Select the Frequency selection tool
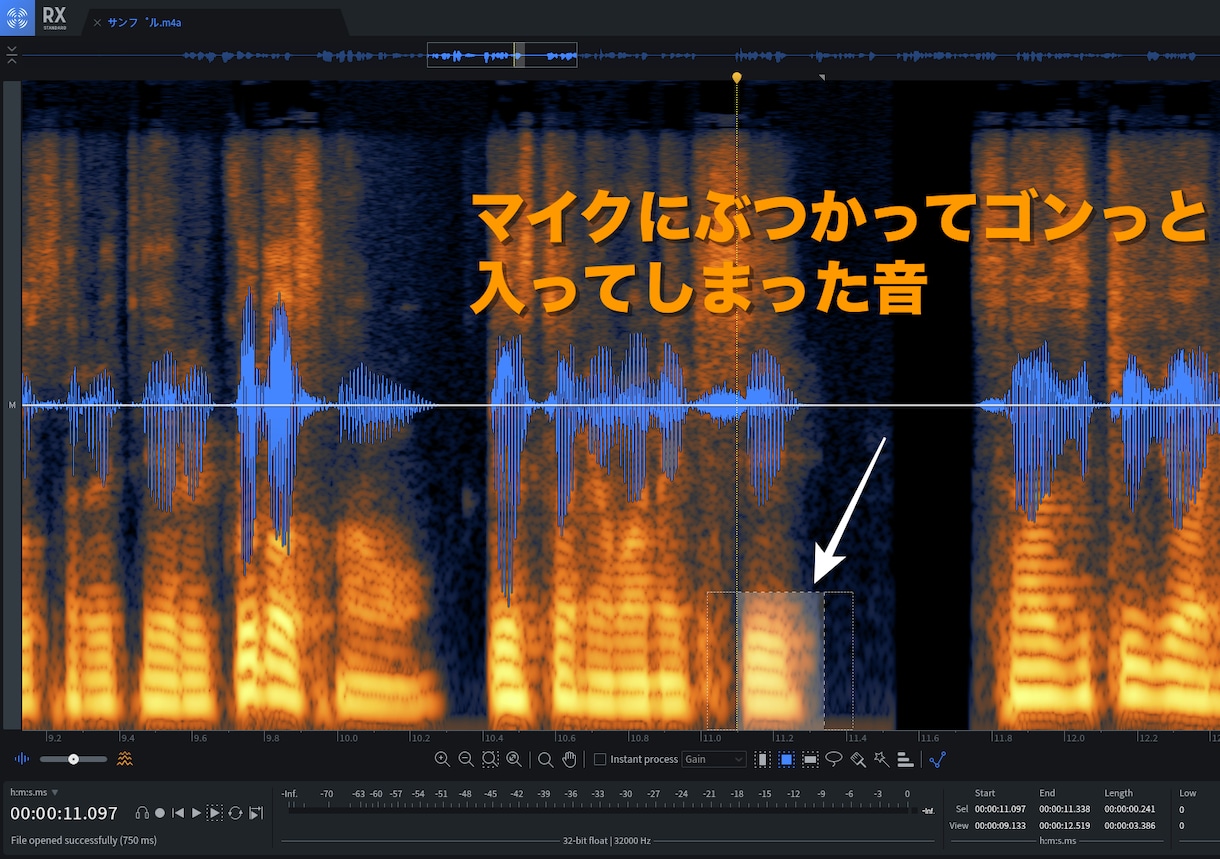This screenshot has width=1220, height=859. tap(810, 759)
